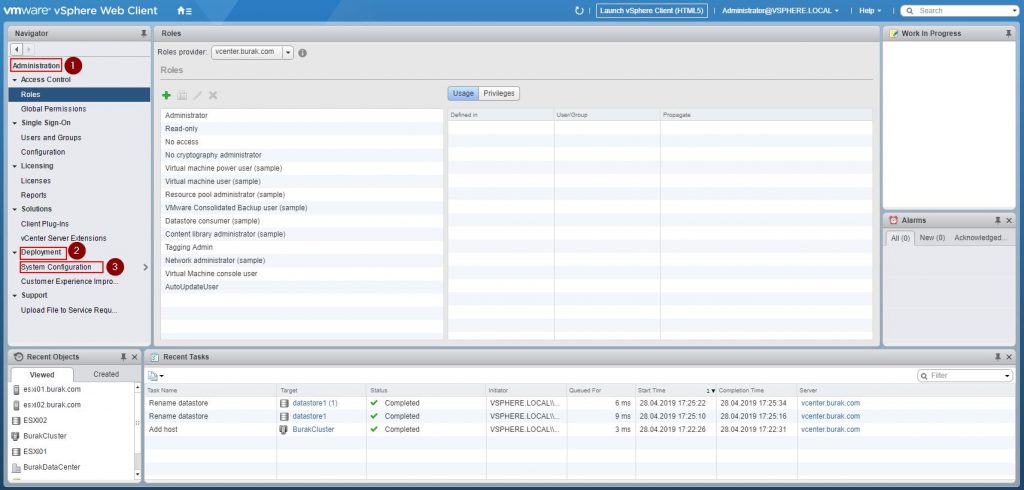Viewport: 1024px width, 490px height.
Task: Open Client Plug-Ins in Navigator
Action: click(x=44, y=224)
